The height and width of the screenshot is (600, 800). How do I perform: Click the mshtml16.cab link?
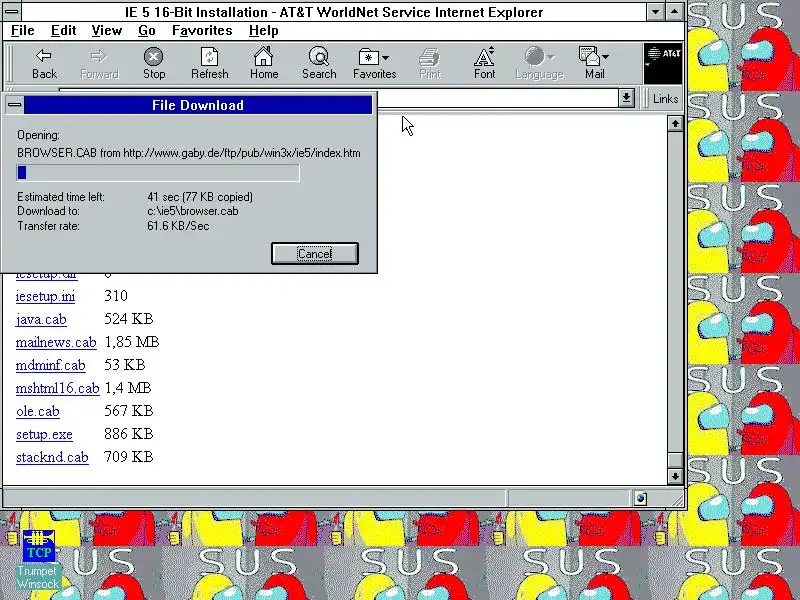point(57,388)
